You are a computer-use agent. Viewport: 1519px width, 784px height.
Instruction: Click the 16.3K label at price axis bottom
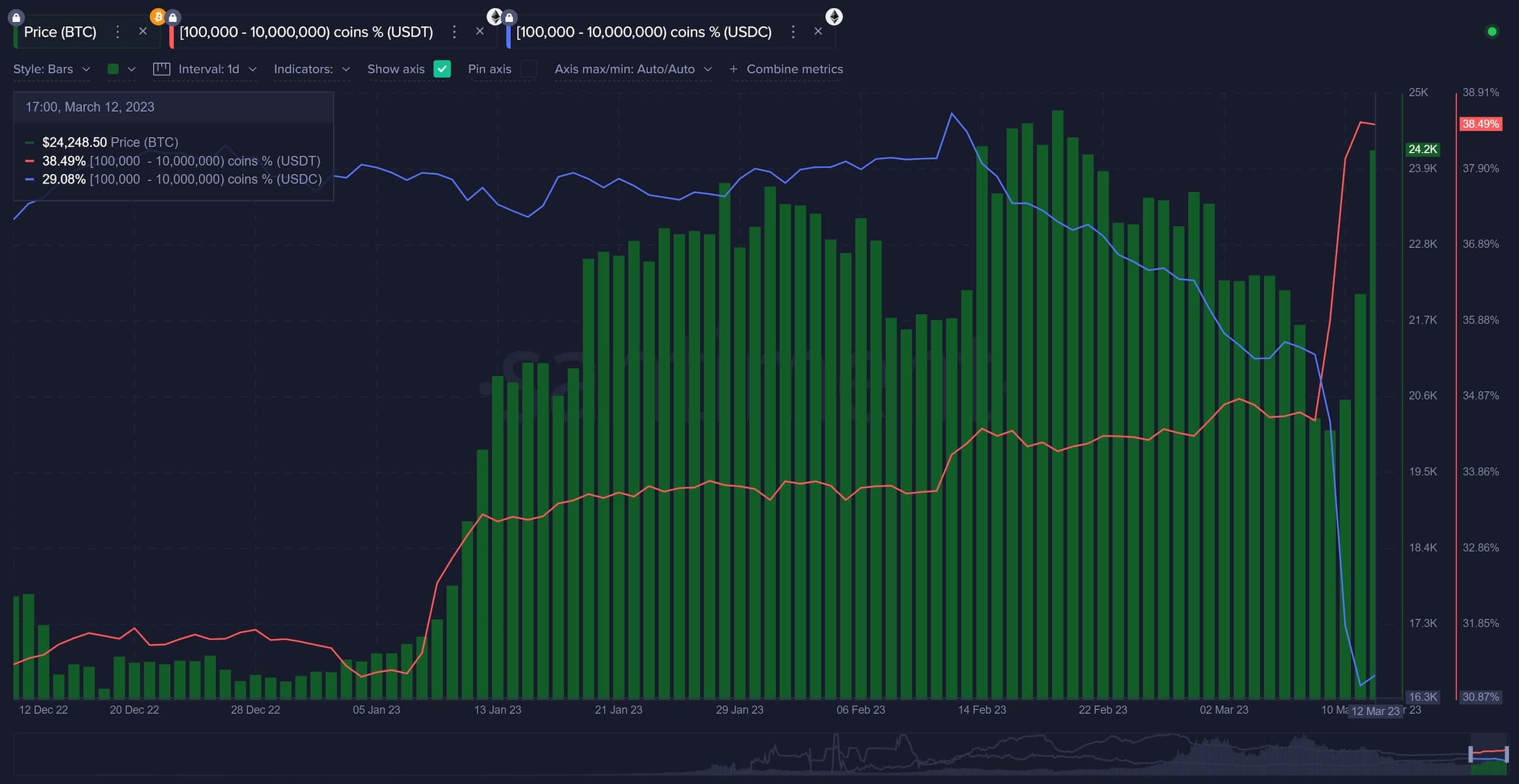[1422, 697]
